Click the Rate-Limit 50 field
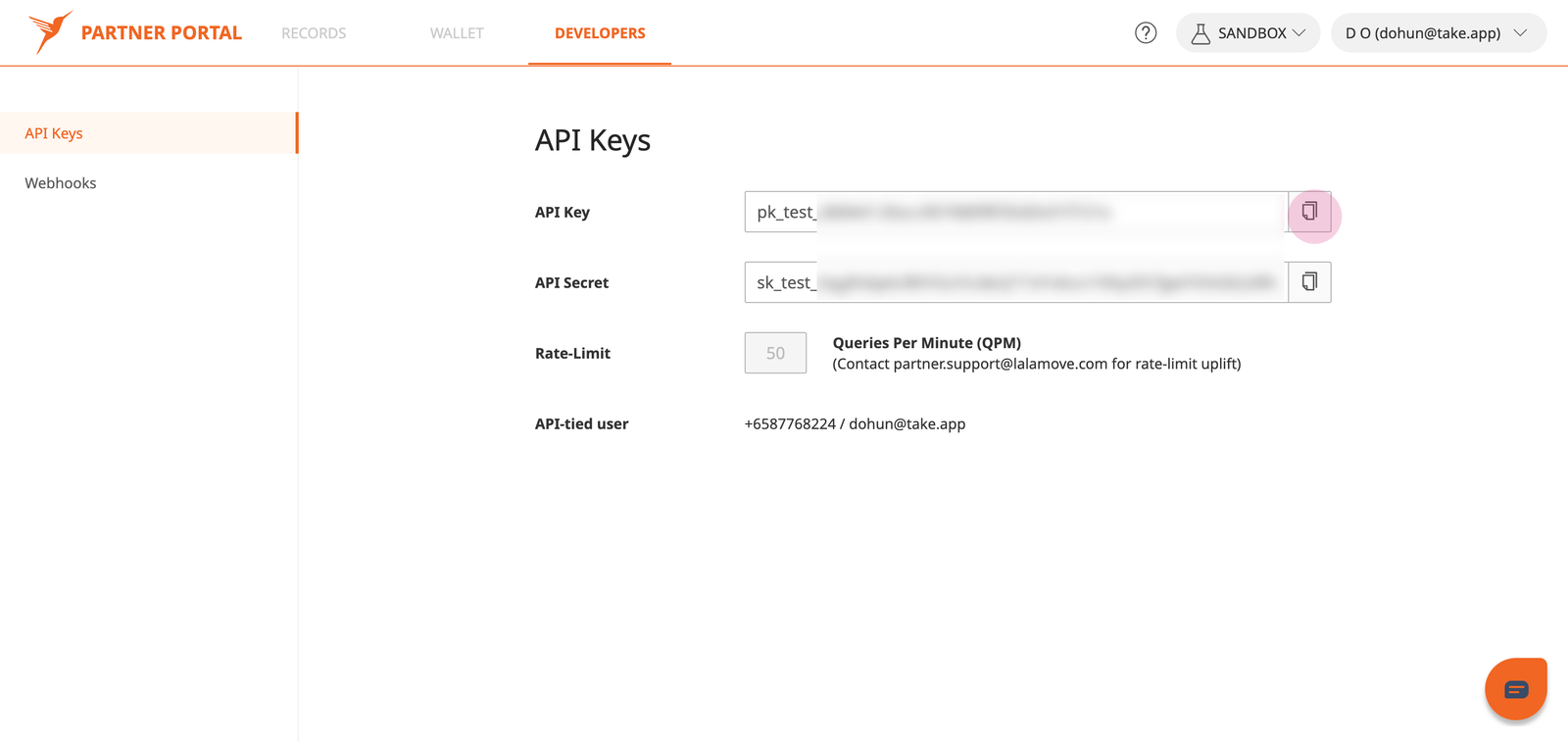The width and height of the screenshot is (1568, 742). (x=775, y=353)
